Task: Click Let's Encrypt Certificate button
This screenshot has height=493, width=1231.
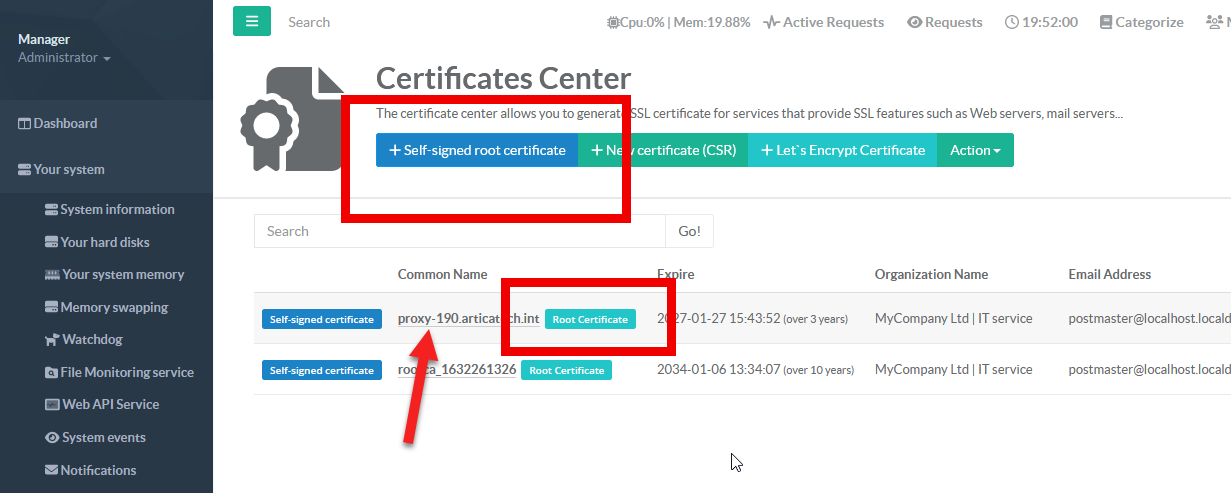Action: [842, 150]
